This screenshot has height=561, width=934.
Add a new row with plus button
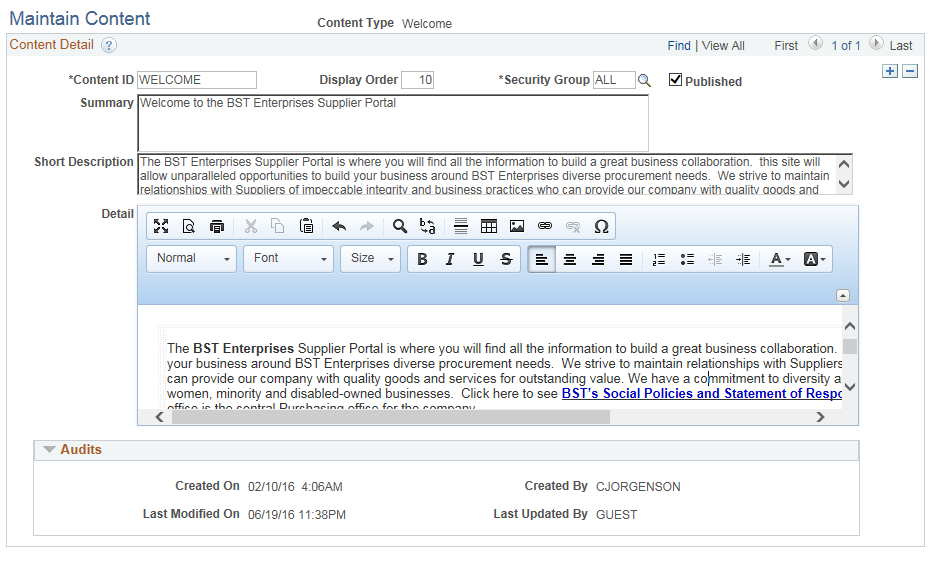(x=890, y=71)
